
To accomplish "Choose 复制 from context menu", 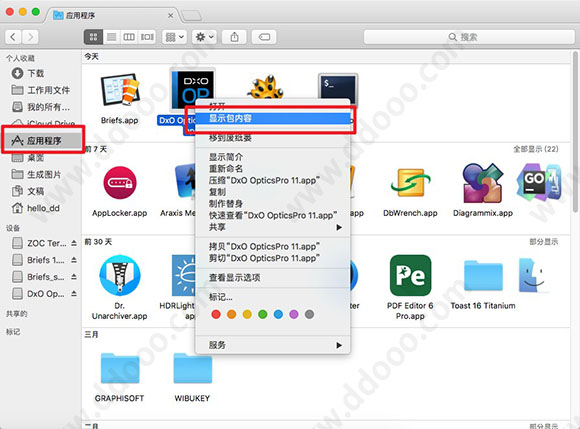I will coord(273,192).
